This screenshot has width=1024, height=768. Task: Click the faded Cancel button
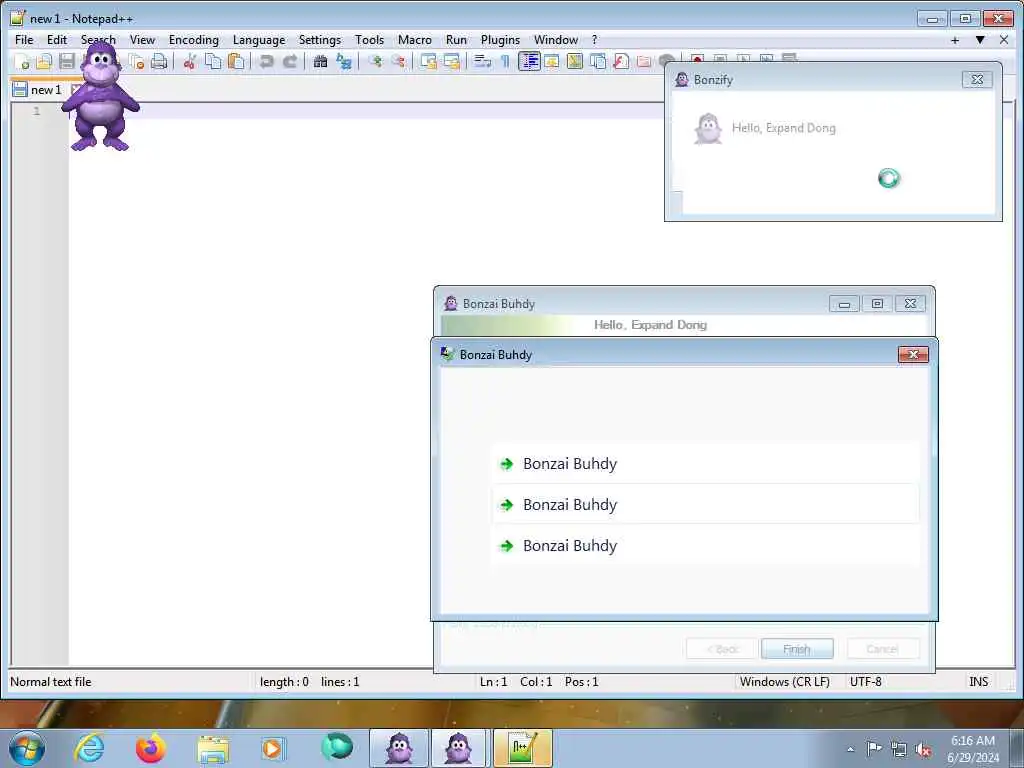coord(883,649)
